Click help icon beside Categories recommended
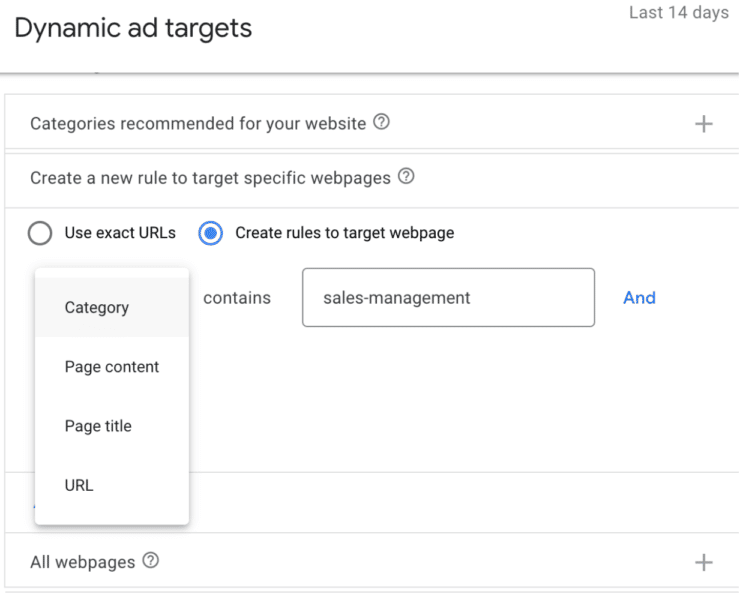Screen dimensions: 749x600 [x=381, y=123]
